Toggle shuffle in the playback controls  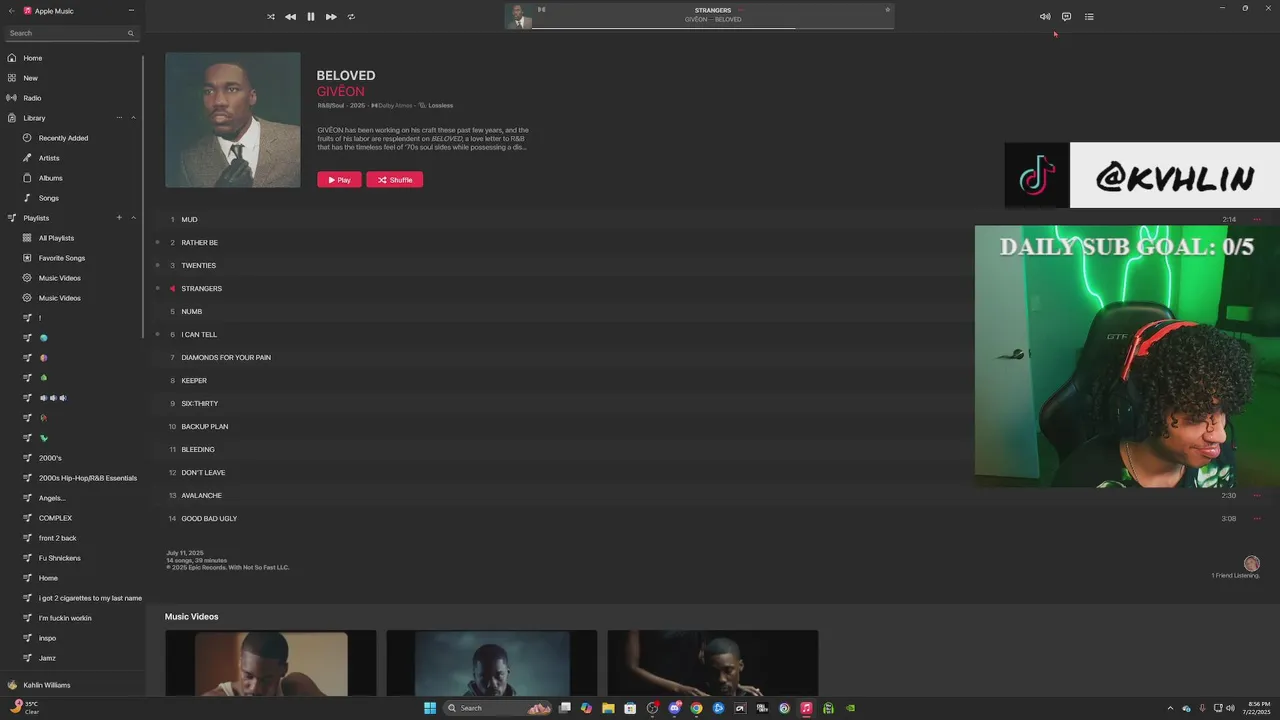coord(270,17)
